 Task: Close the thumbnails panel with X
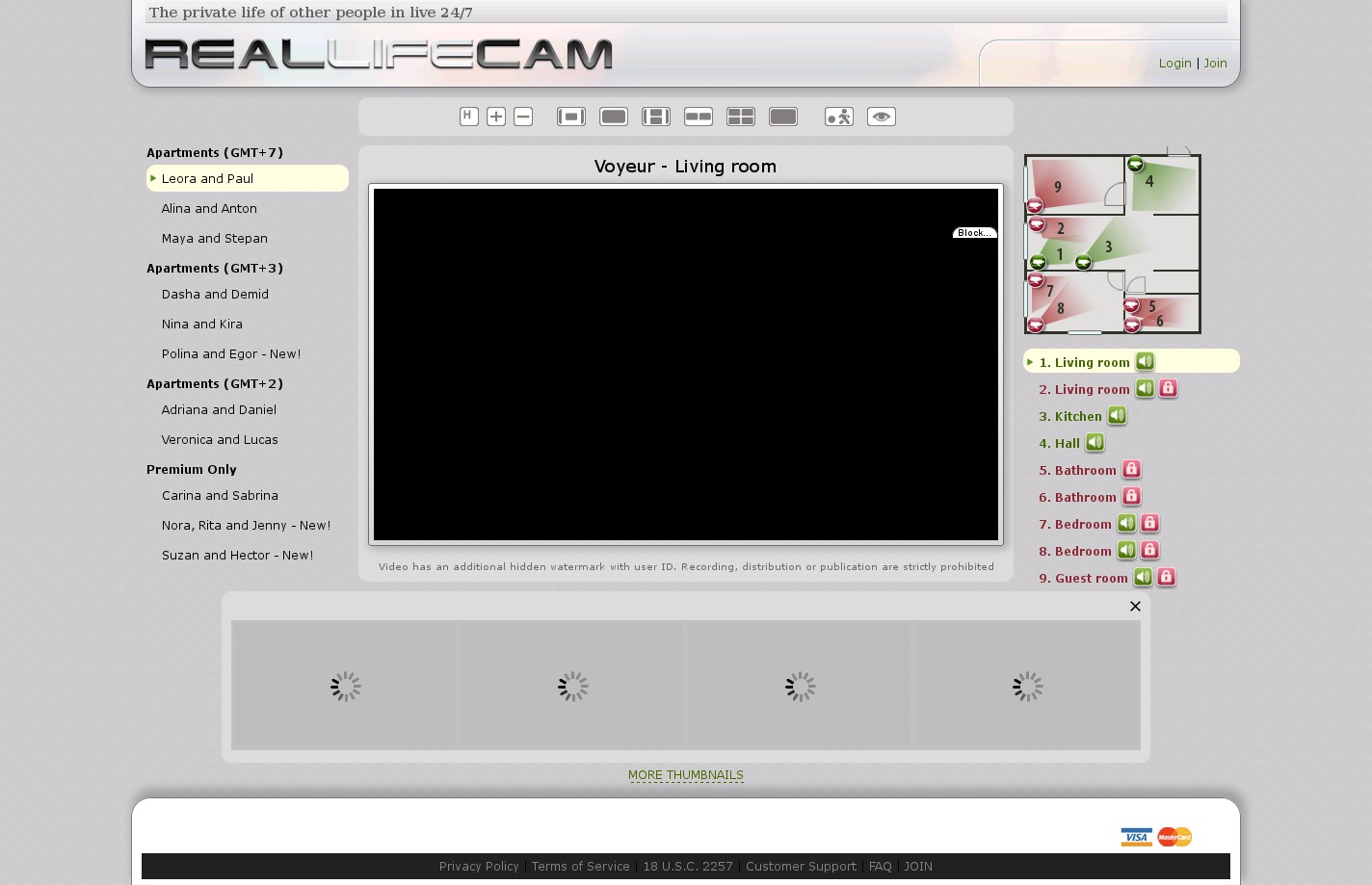coord(1135,606)
